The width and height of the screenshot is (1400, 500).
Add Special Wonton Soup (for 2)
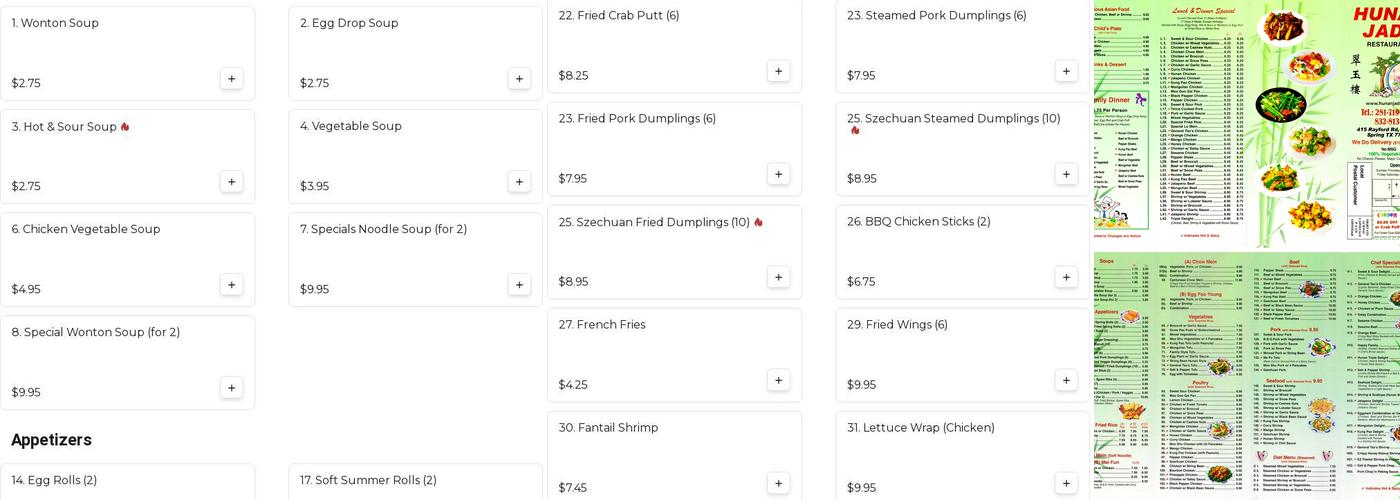(x=231, y=388)
